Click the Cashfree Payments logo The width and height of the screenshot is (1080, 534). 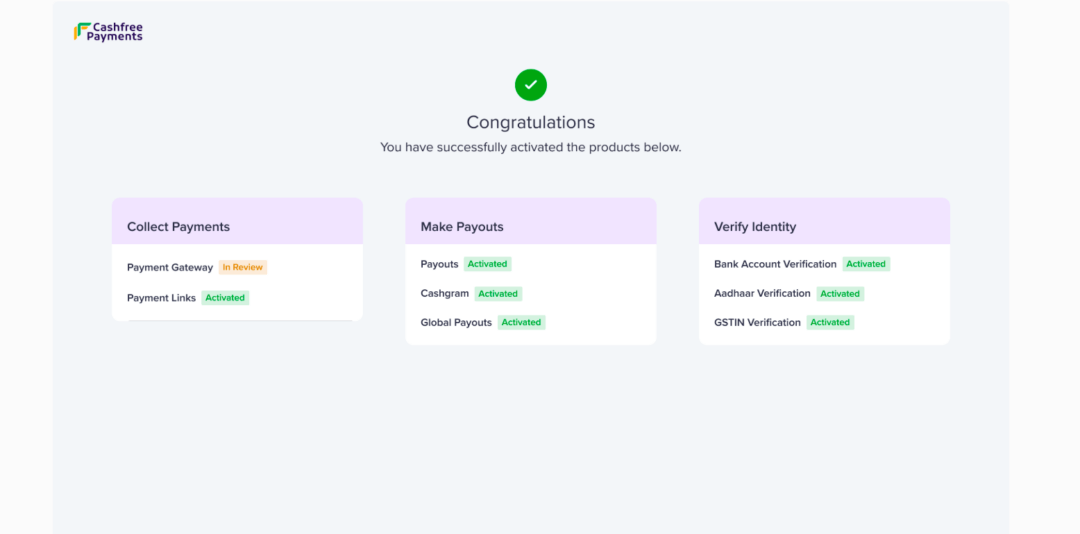(108, 32)
